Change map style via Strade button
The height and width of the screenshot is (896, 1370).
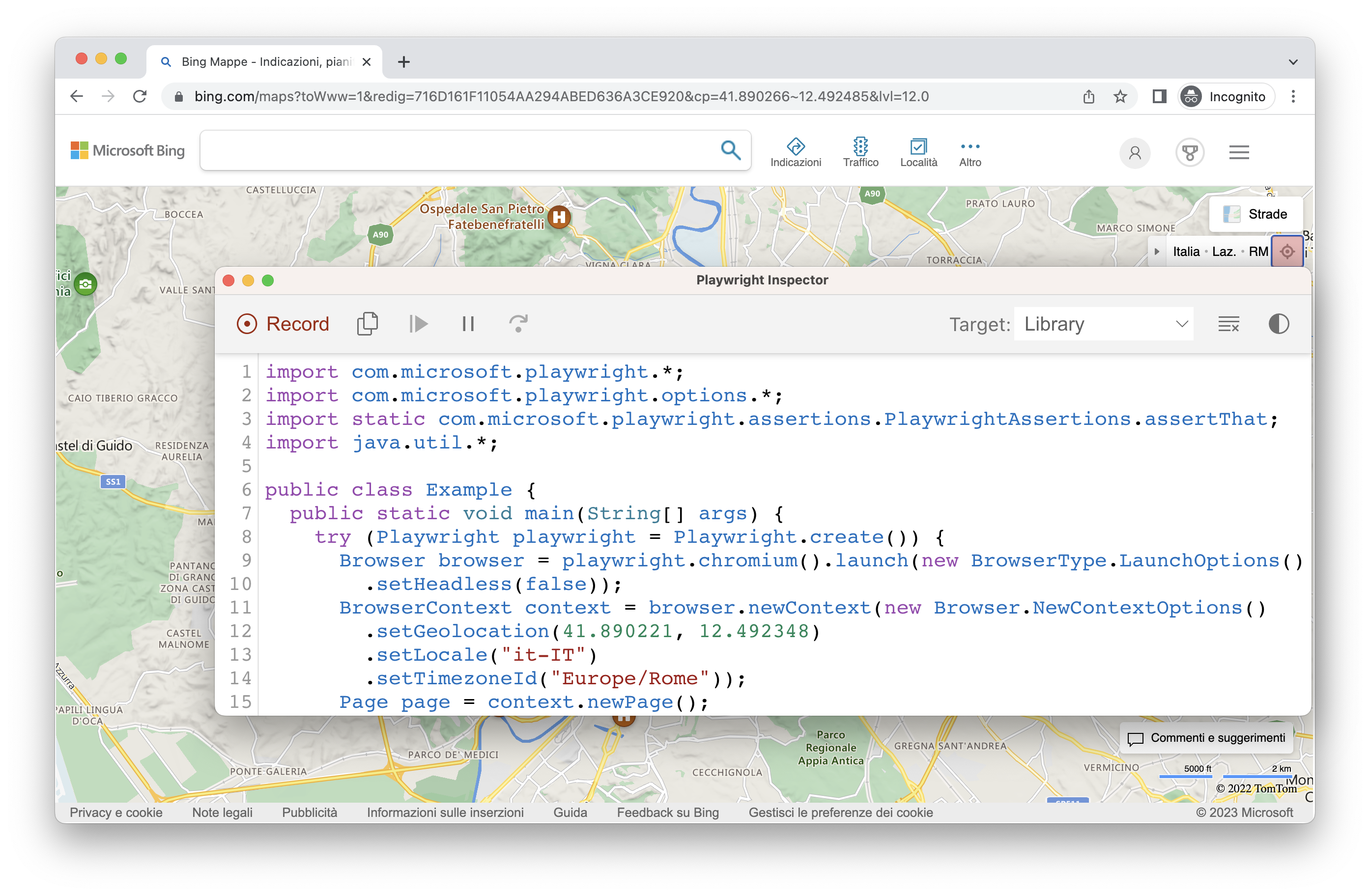1256,214
